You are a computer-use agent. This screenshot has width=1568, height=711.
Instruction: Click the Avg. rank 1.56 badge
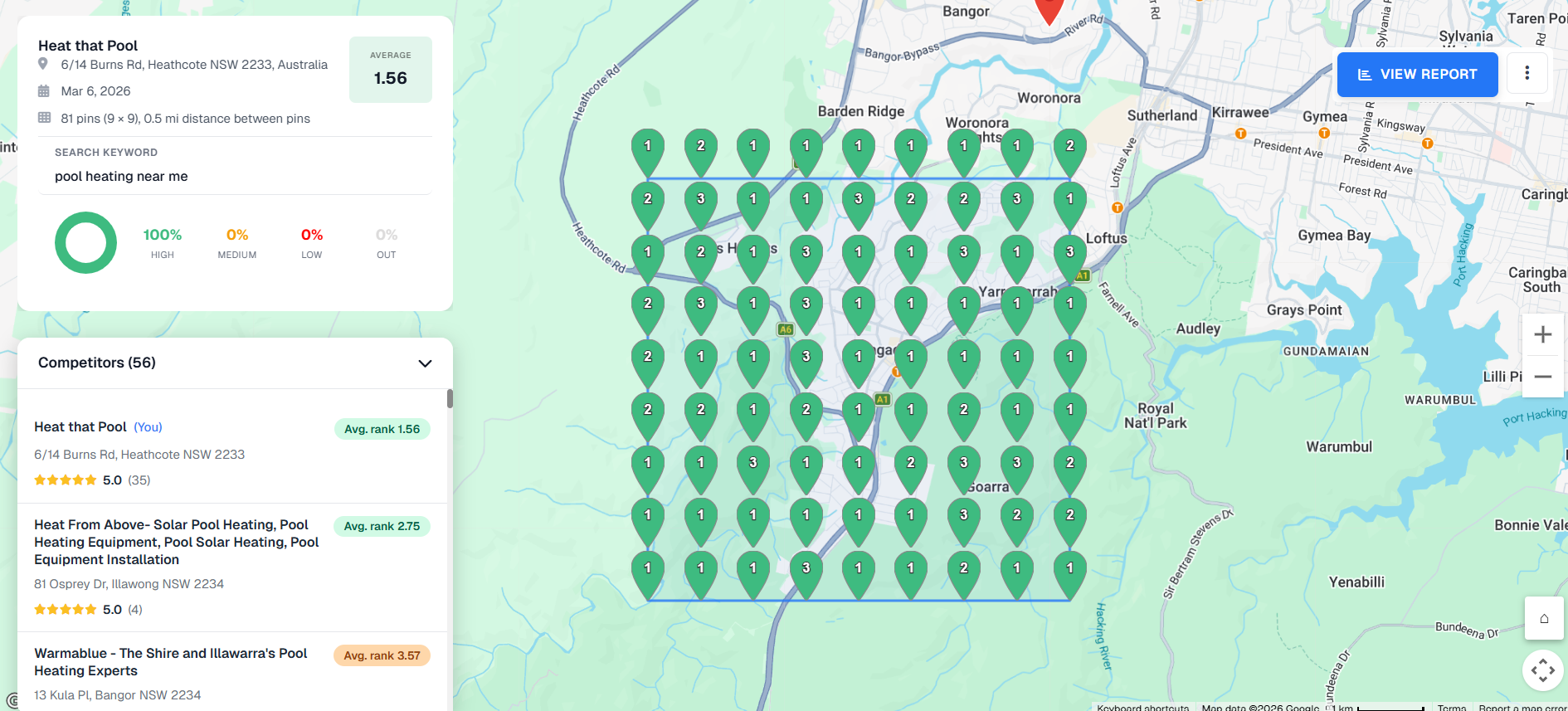[382, 429]
